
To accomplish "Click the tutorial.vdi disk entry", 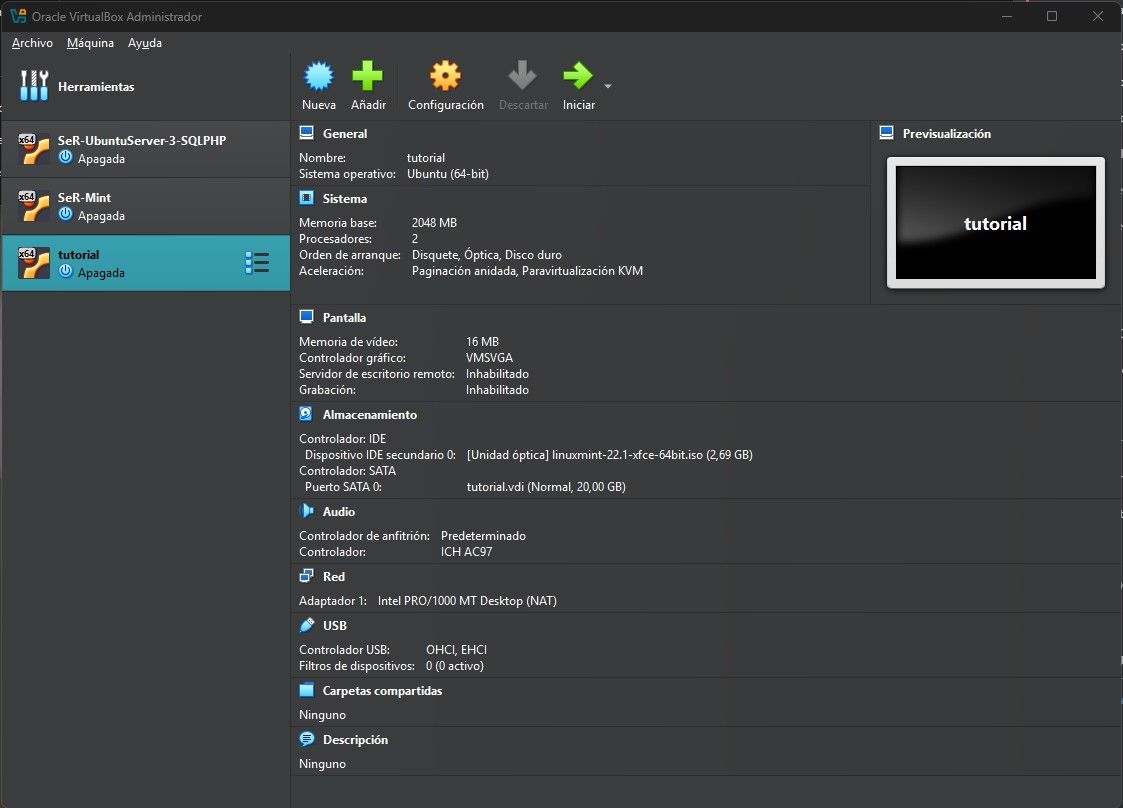I will tap(546, 487).
